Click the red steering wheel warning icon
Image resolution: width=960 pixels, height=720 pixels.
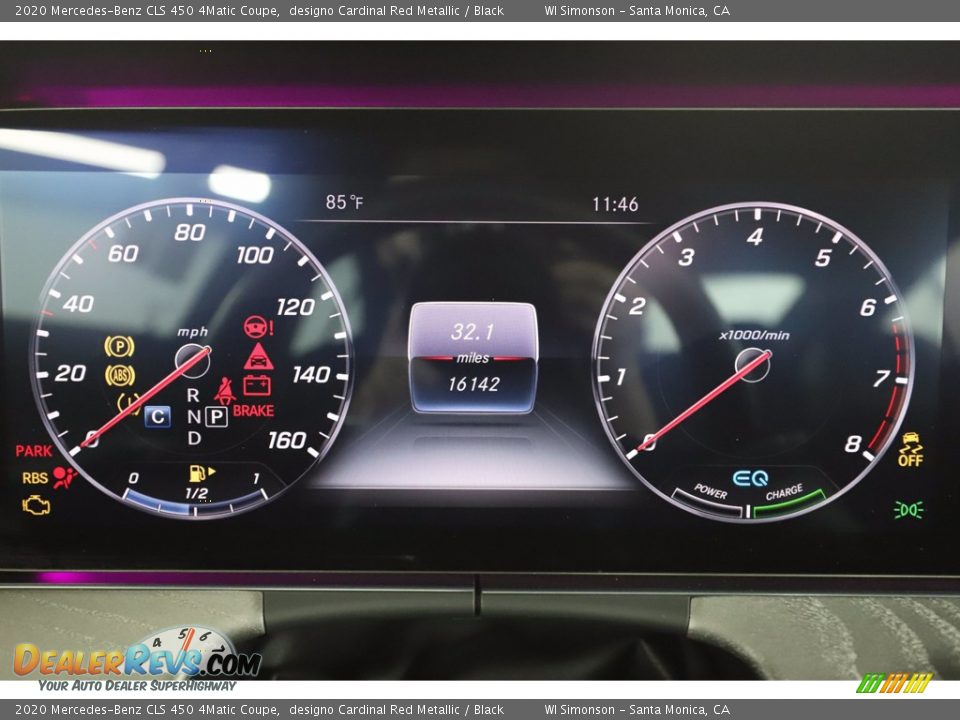coord(258,328)
